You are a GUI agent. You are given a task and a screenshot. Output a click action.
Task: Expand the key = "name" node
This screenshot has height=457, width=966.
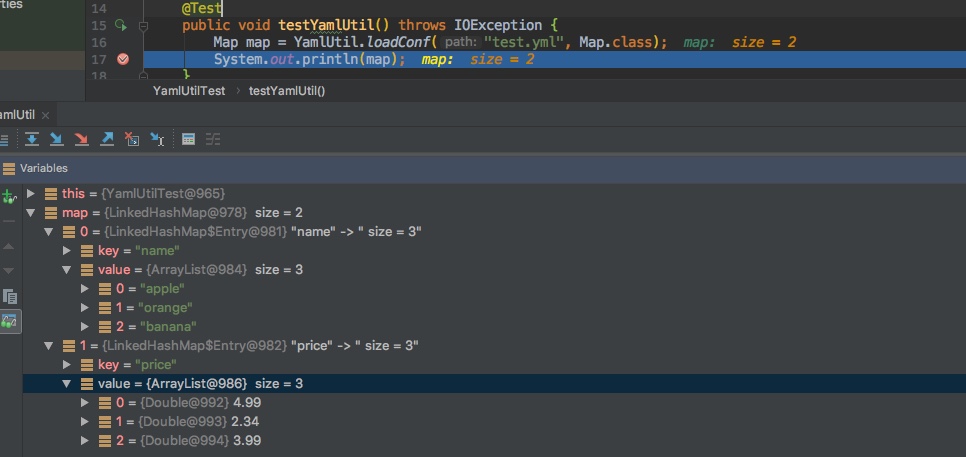67,251
